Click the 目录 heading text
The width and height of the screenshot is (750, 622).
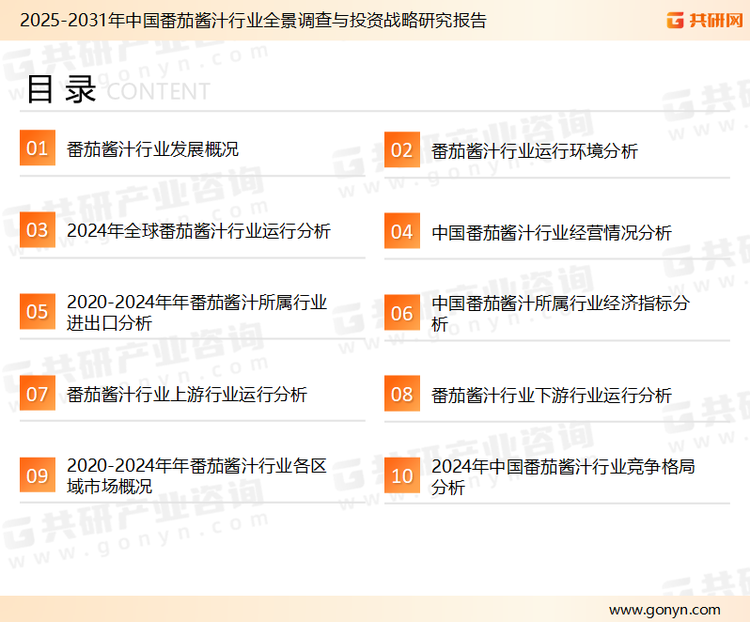tap(61, 89)
